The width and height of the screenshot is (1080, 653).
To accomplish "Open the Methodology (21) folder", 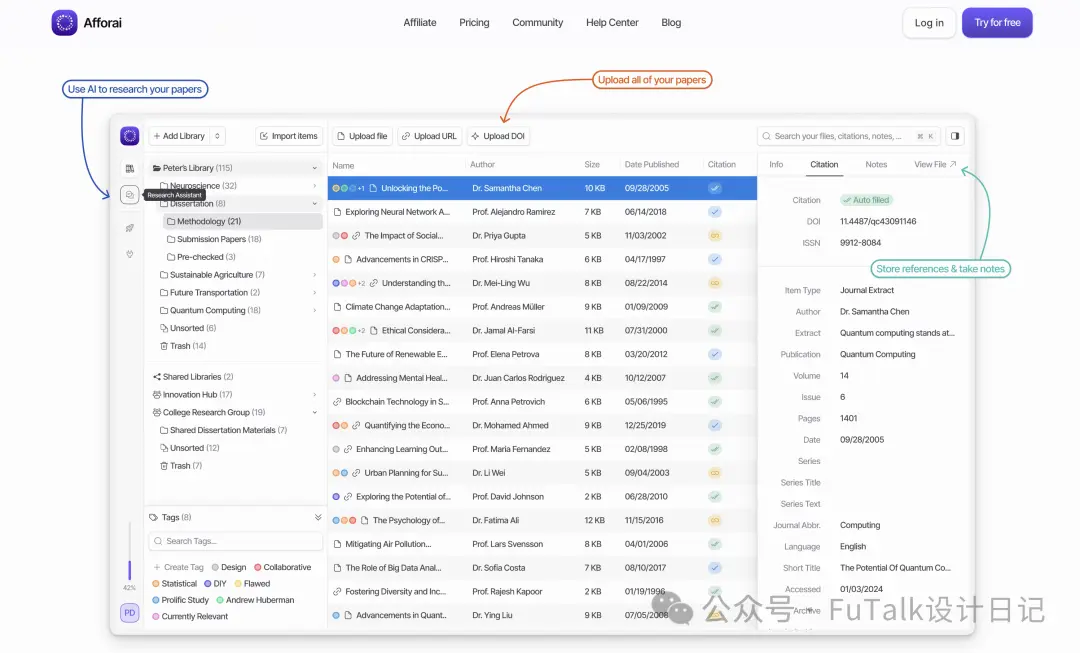I will click(243, 221).
